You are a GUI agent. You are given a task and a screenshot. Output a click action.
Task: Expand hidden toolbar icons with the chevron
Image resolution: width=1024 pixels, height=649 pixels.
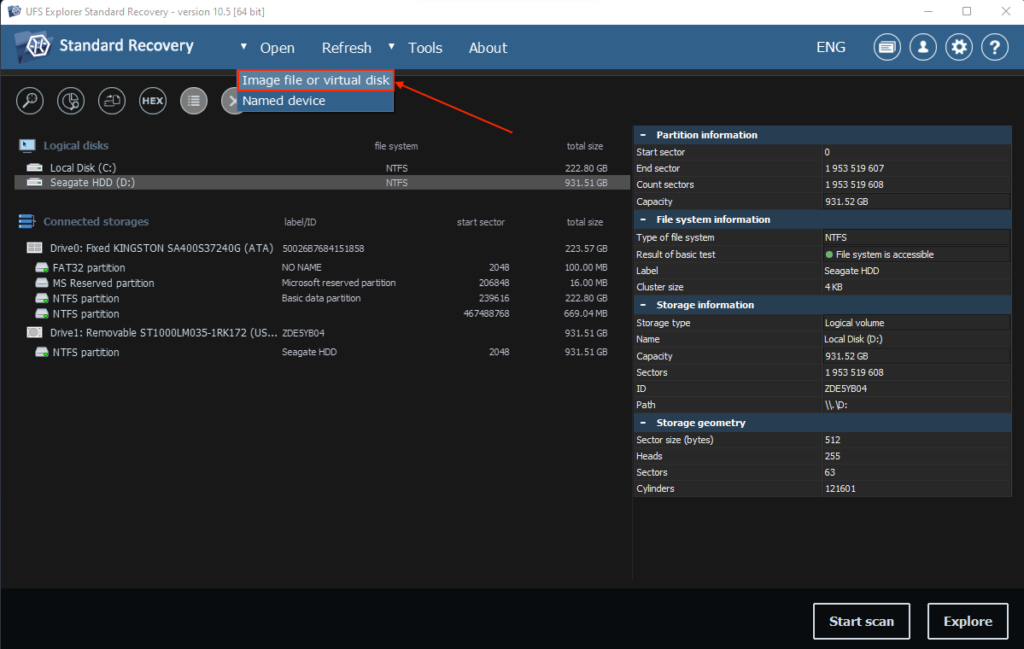233,101
